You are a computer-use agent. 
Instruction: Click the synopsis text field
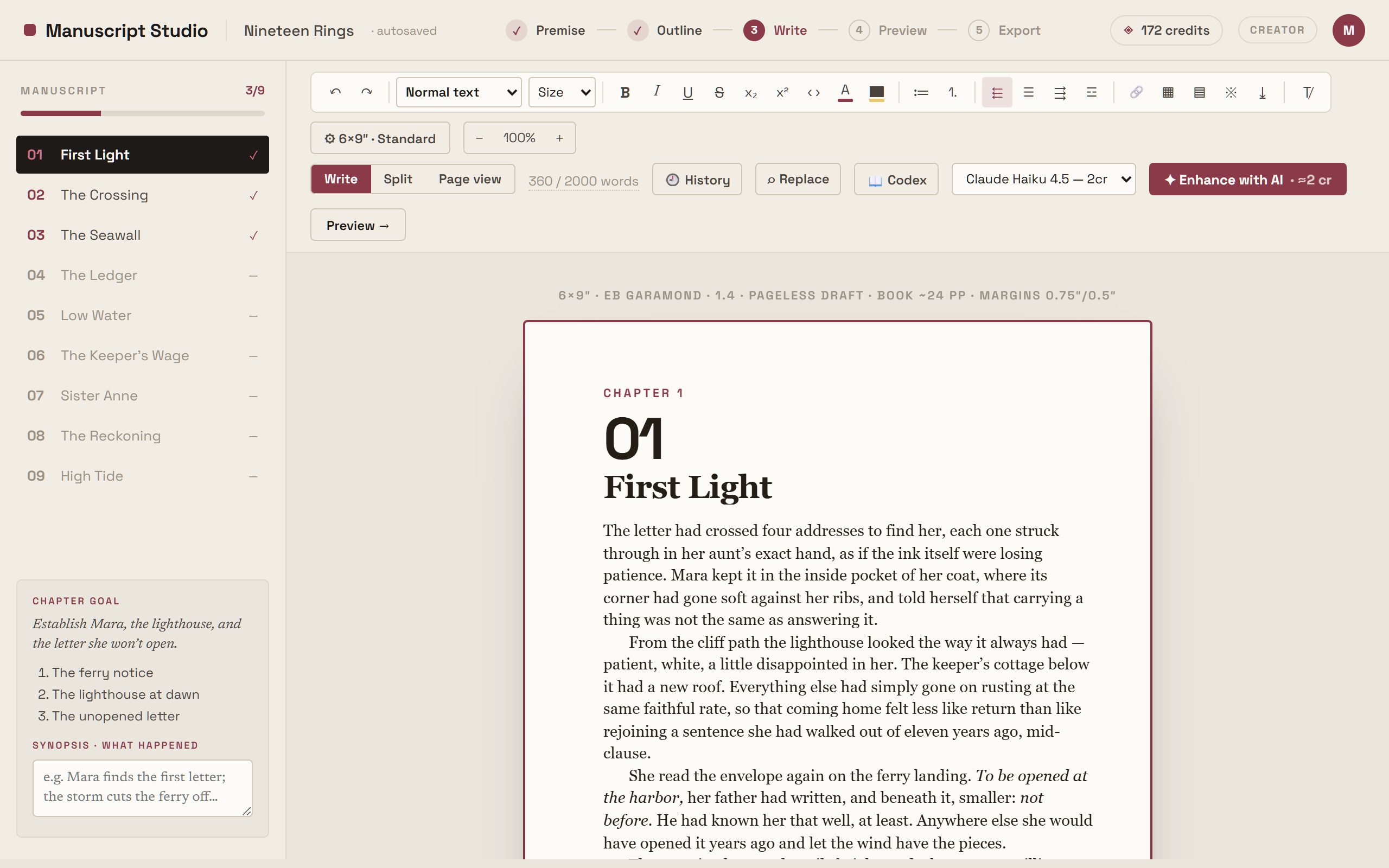(142, 788)
